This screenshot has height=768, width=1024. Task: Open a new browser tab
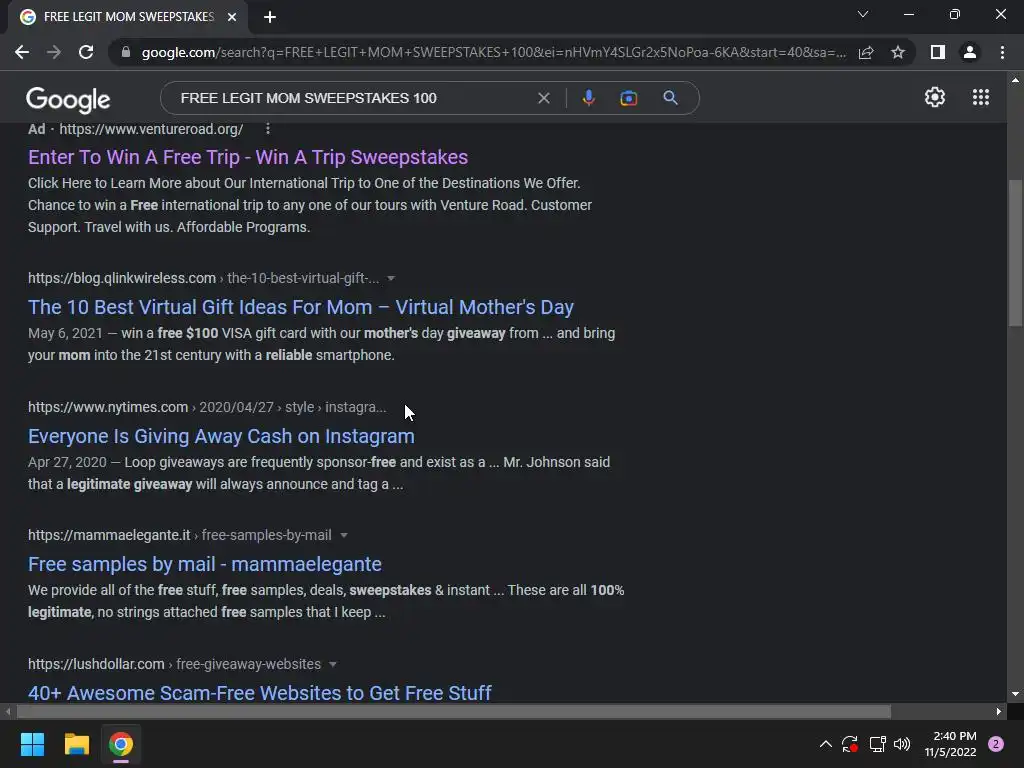pyautogui.click(x=270, y=17)
